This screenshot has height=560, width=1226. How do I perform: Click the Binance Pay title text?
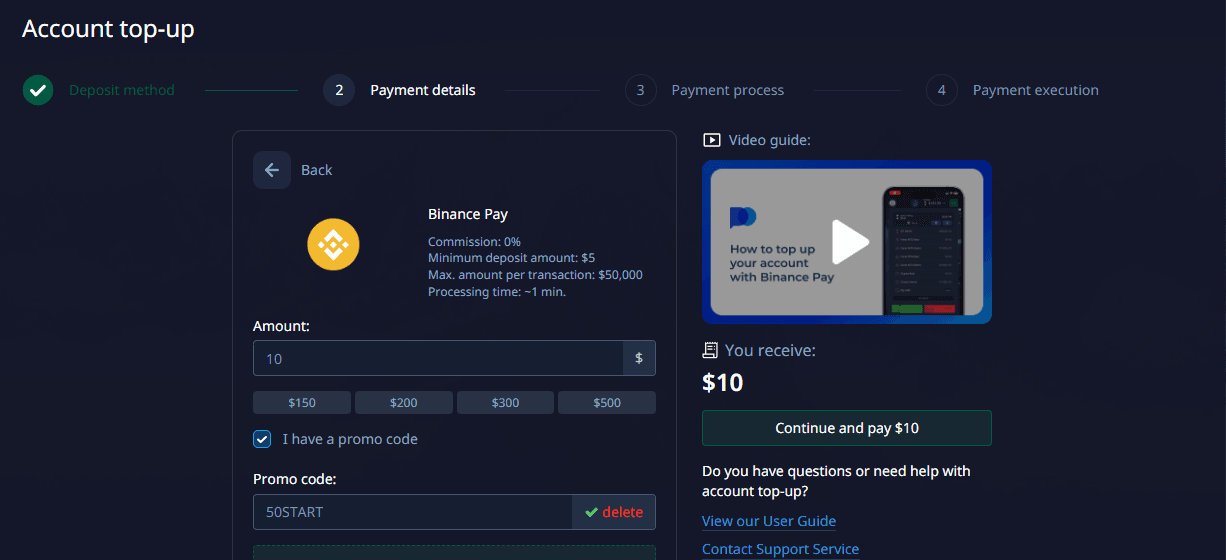tap(468, 214)
